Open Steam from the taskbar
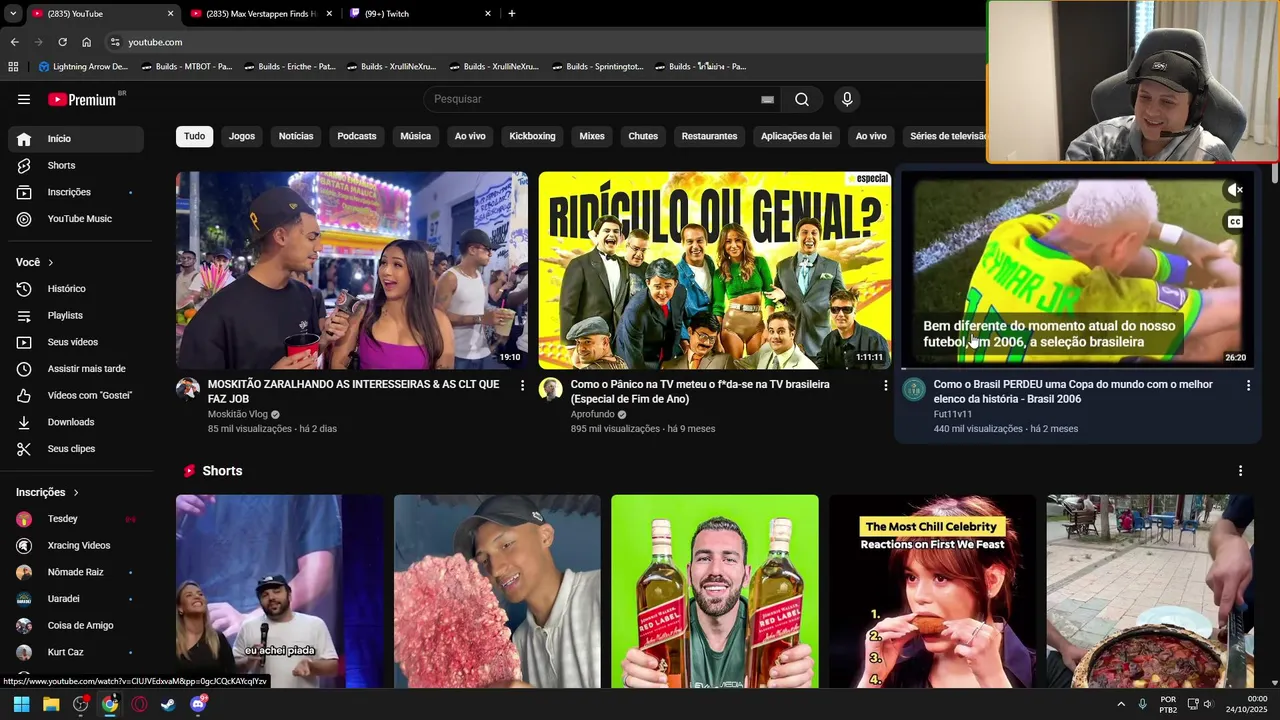The image size is (1280, 720). click(168, 704)
